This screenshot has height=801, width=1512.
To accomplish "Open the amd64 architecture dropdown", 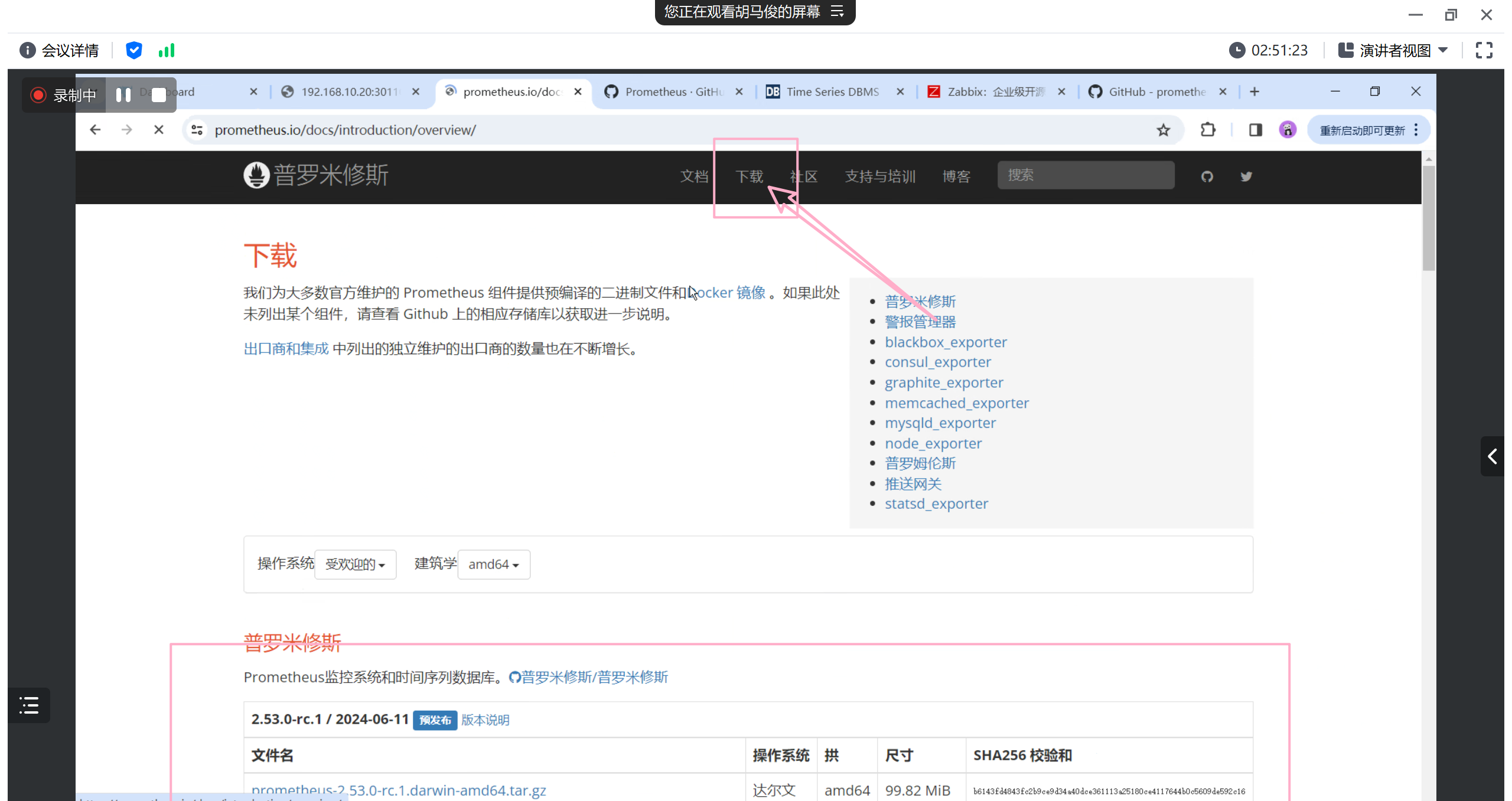I will (x=494, y=564).
